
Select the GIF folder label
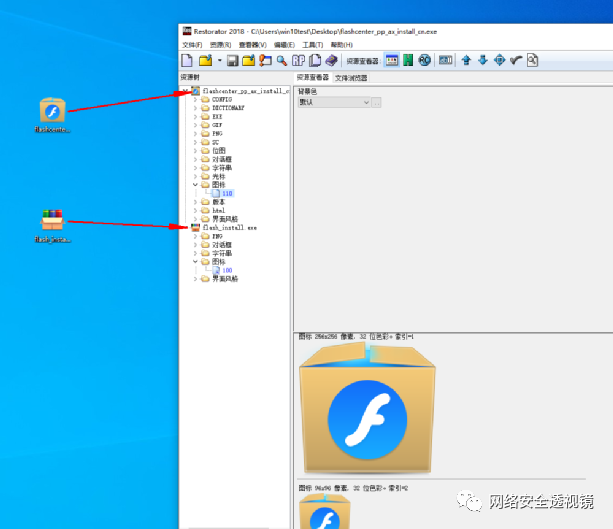click(217, 125)
